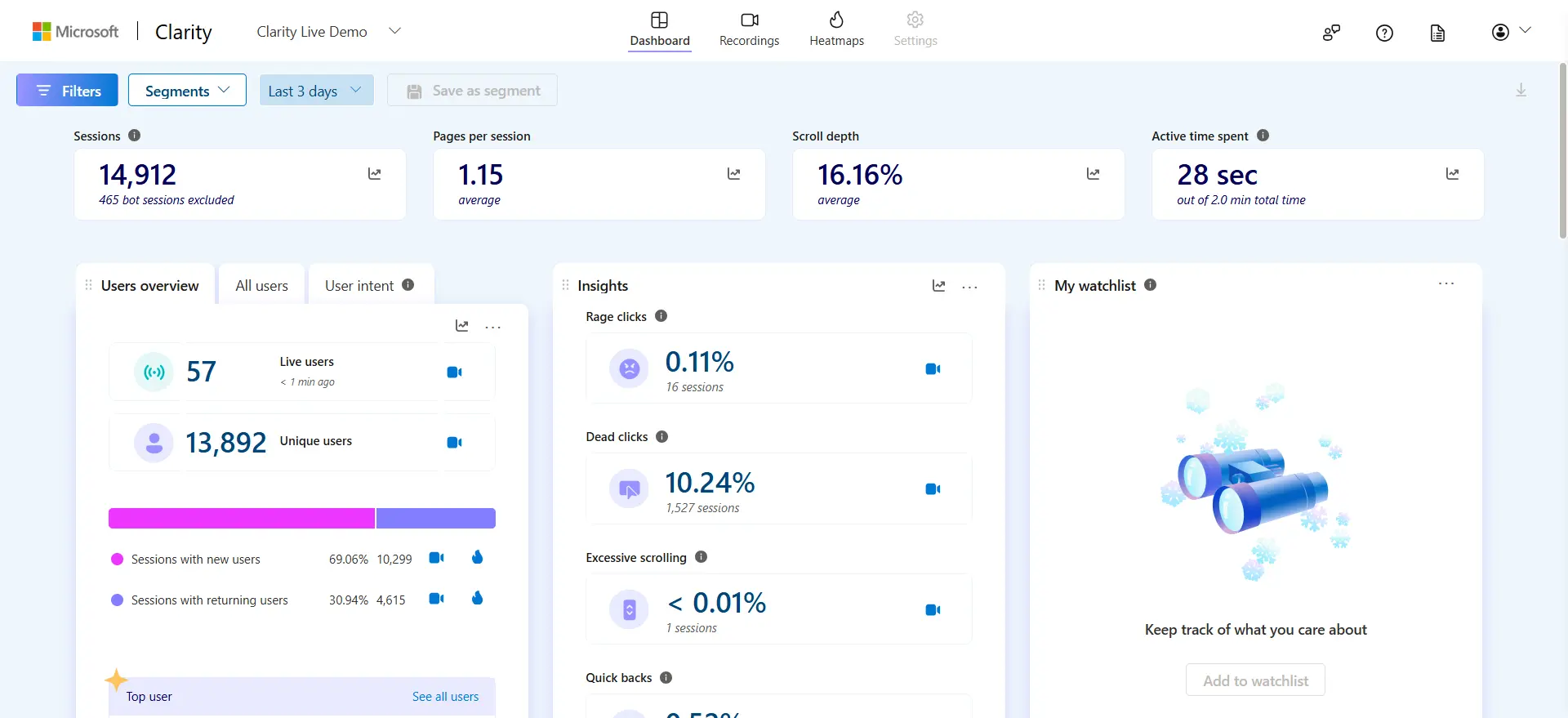Click the Microsoft logo
The width and height of the screenshot is (1568, 718).
point(75,32)
